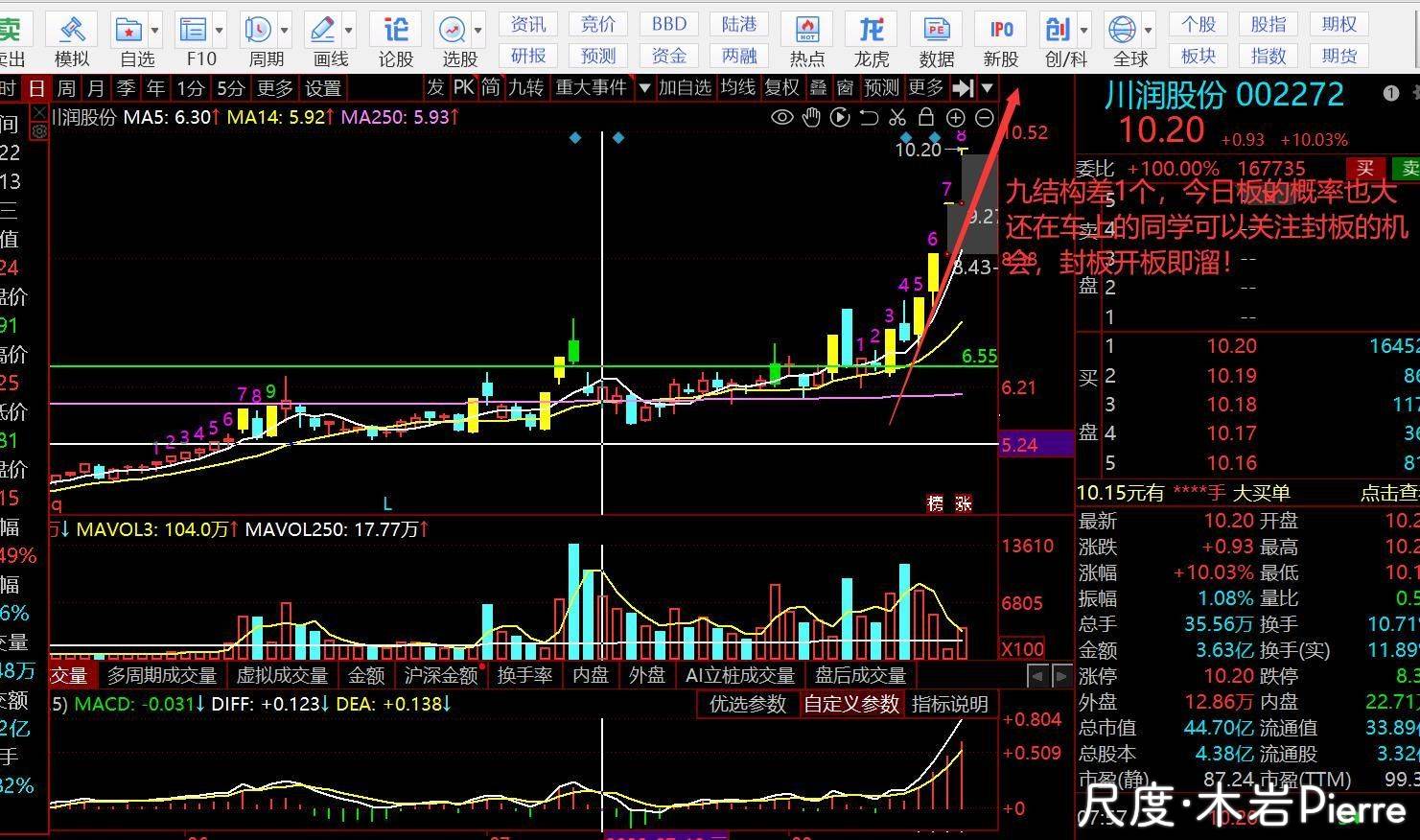Screen dimensions: 1420x840
Task: Open the 龙虎 leaderboard icon
Action: (872, 39)
